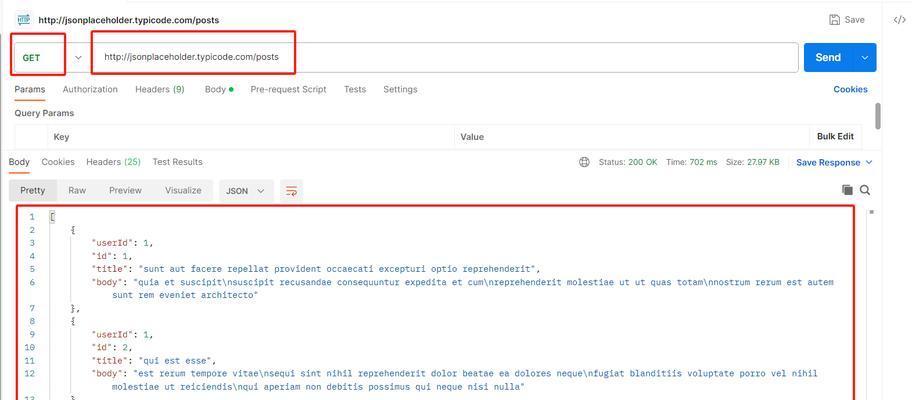Image resolution: width=912 pixels, height=400 pixels.
Task: Click the globe network icon near Status
Action: (x=585, y=162)
